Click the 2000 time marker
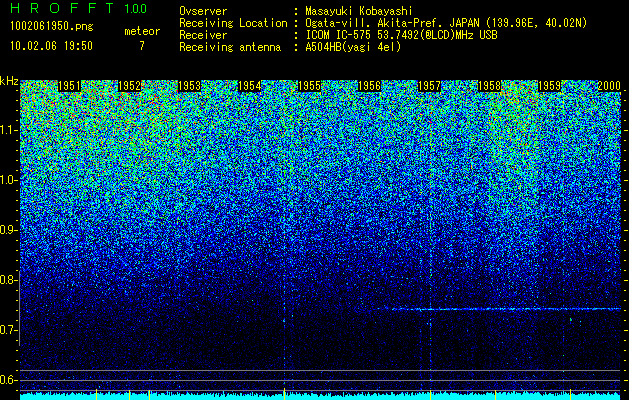This screenshot has width=629, height=400. click(609, 86)
